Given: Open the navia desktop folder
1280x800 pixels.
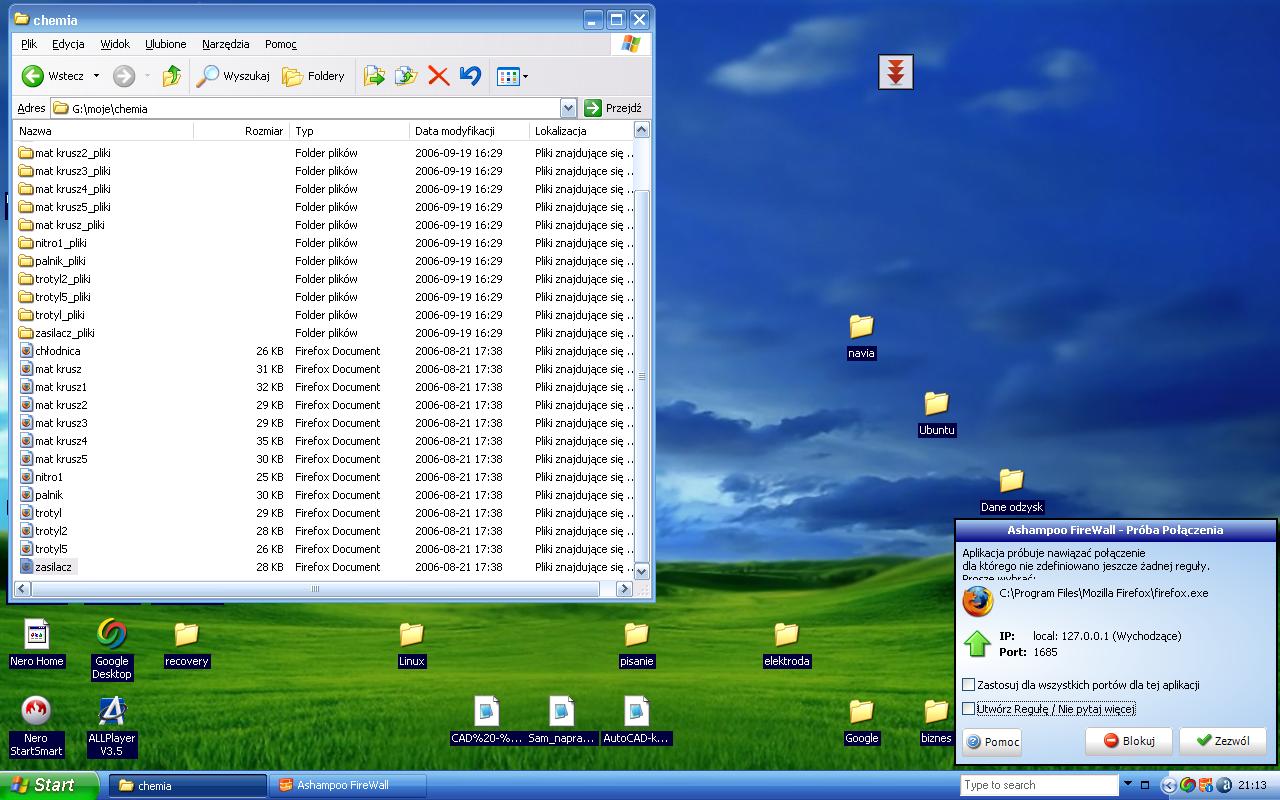Looking at the screenshot, I should [861, 336].
